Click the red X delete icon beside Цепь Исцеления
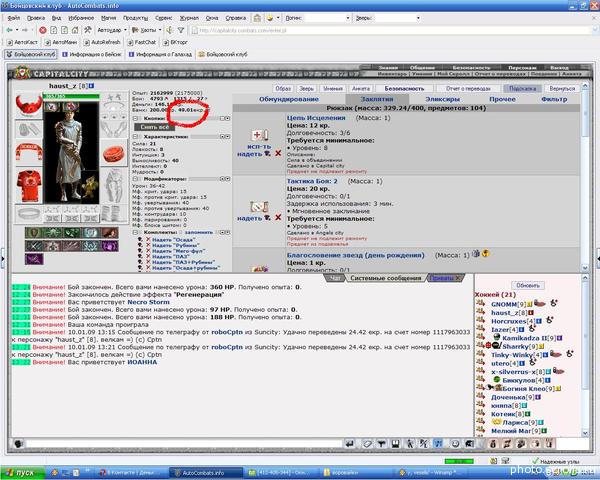This screenshot has height=480, width=600. click(x=278, y=153)
